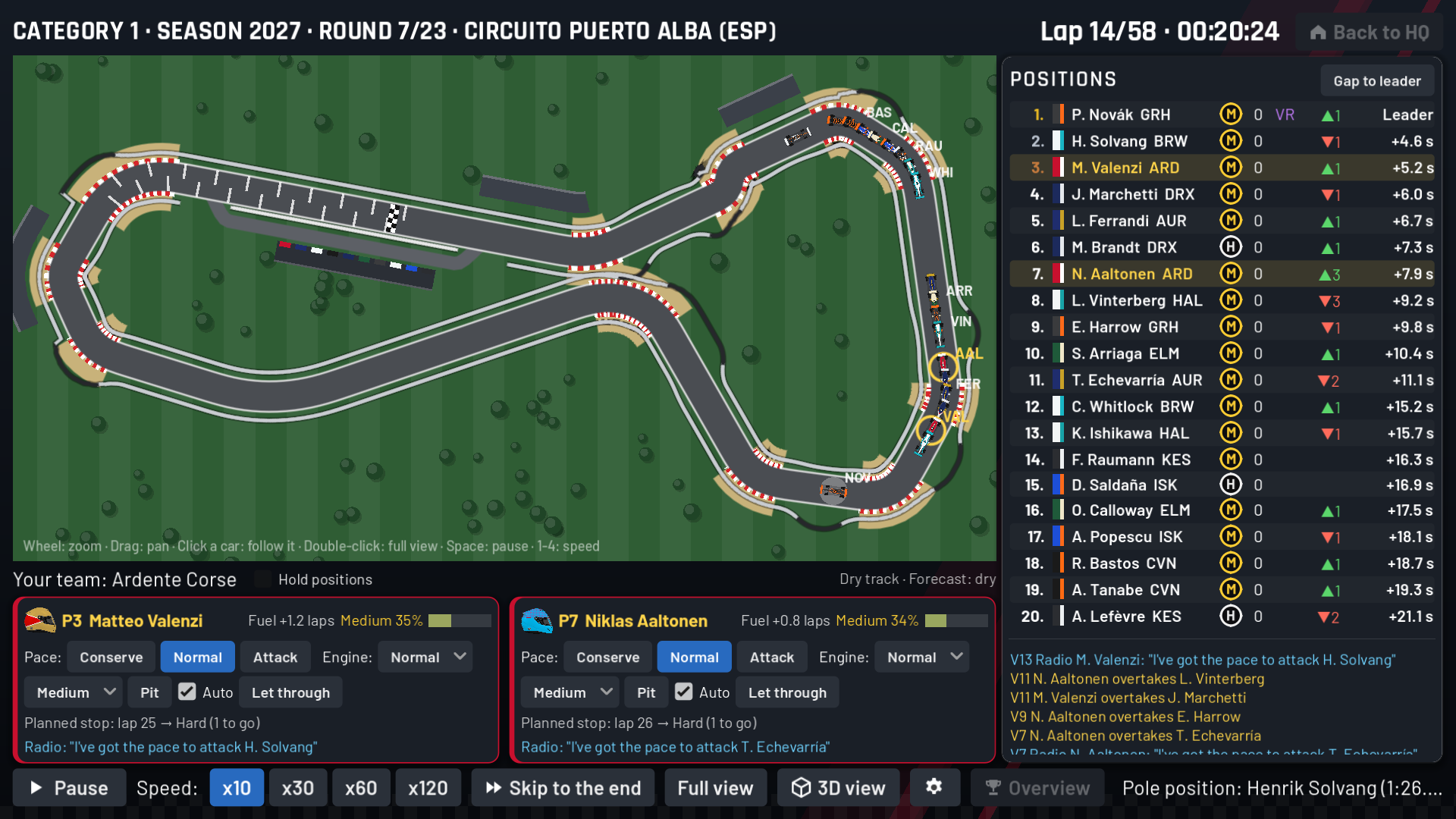Open Aaltonen's Engine mode dropdown
This screenshot has height=819, width=1456.
pyautogui.click(x=922, y=657)
